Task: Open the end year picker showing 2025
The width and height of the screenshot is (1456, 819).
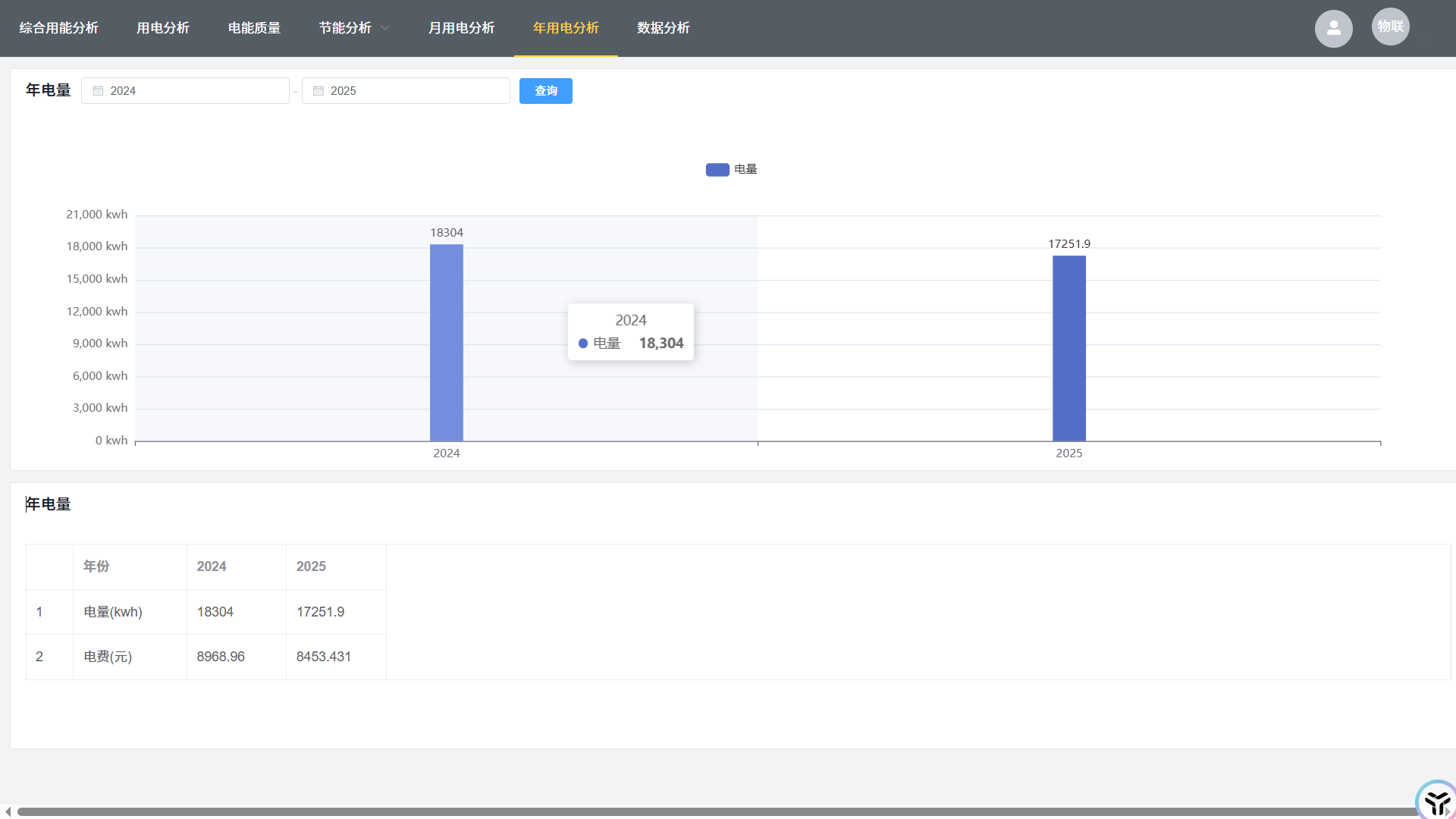Action: pos(406,91)
